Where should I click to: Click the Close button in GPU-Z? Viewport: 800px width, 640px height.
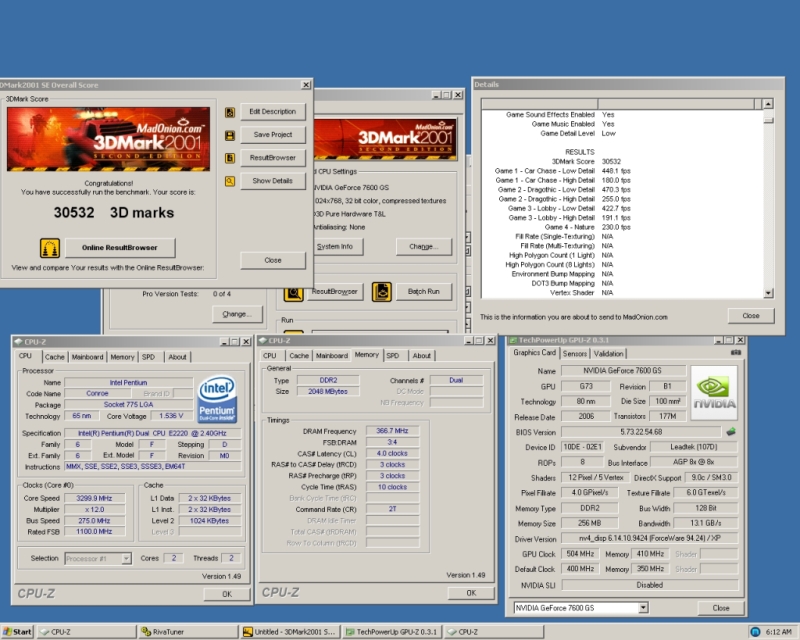[720, 608]
